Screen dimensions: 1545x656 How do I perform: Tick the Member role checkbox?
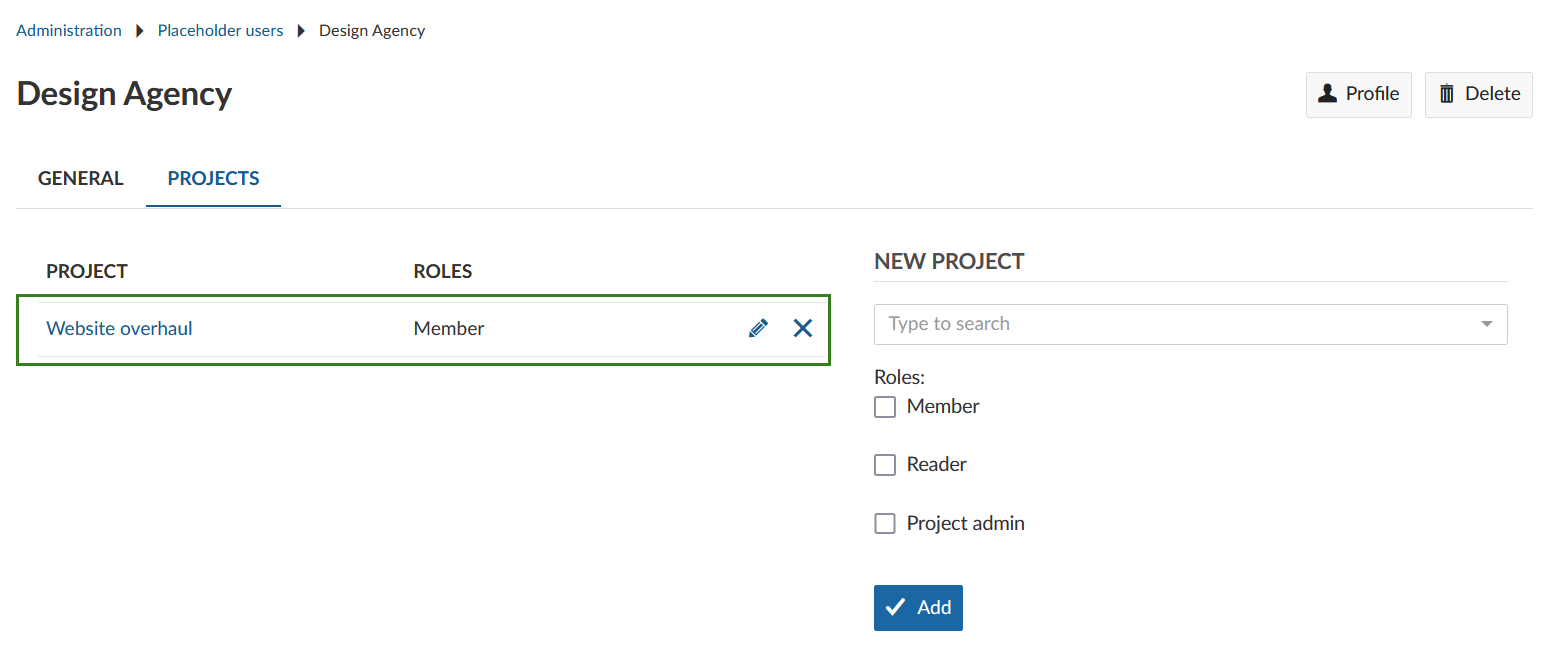click(x=885, y=407)
